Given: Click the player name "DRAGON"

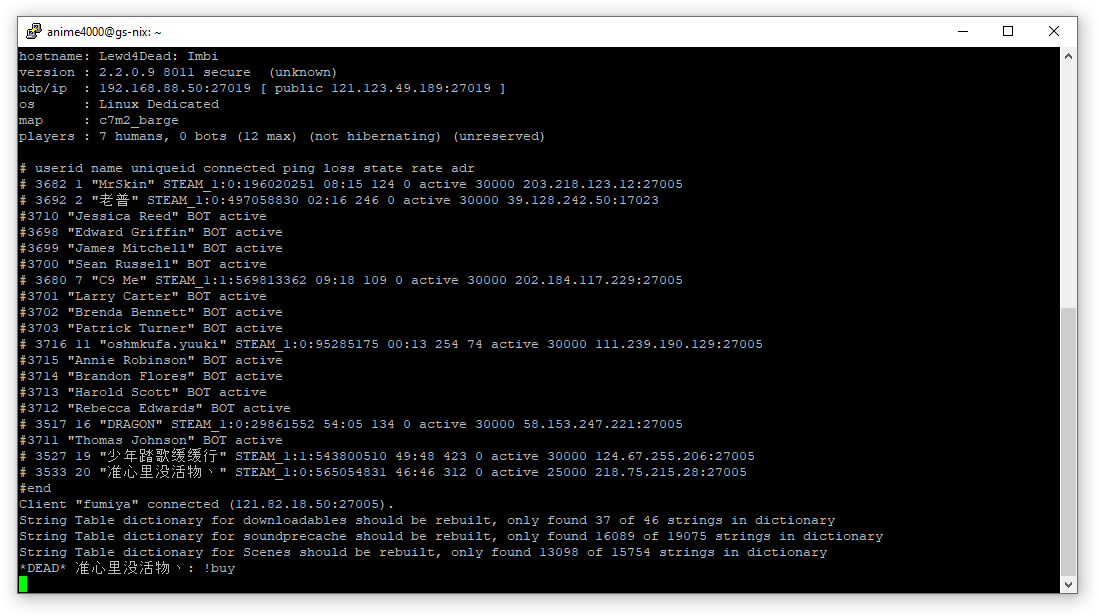Looking at the screenshot, I should click(x=131, y=425).
